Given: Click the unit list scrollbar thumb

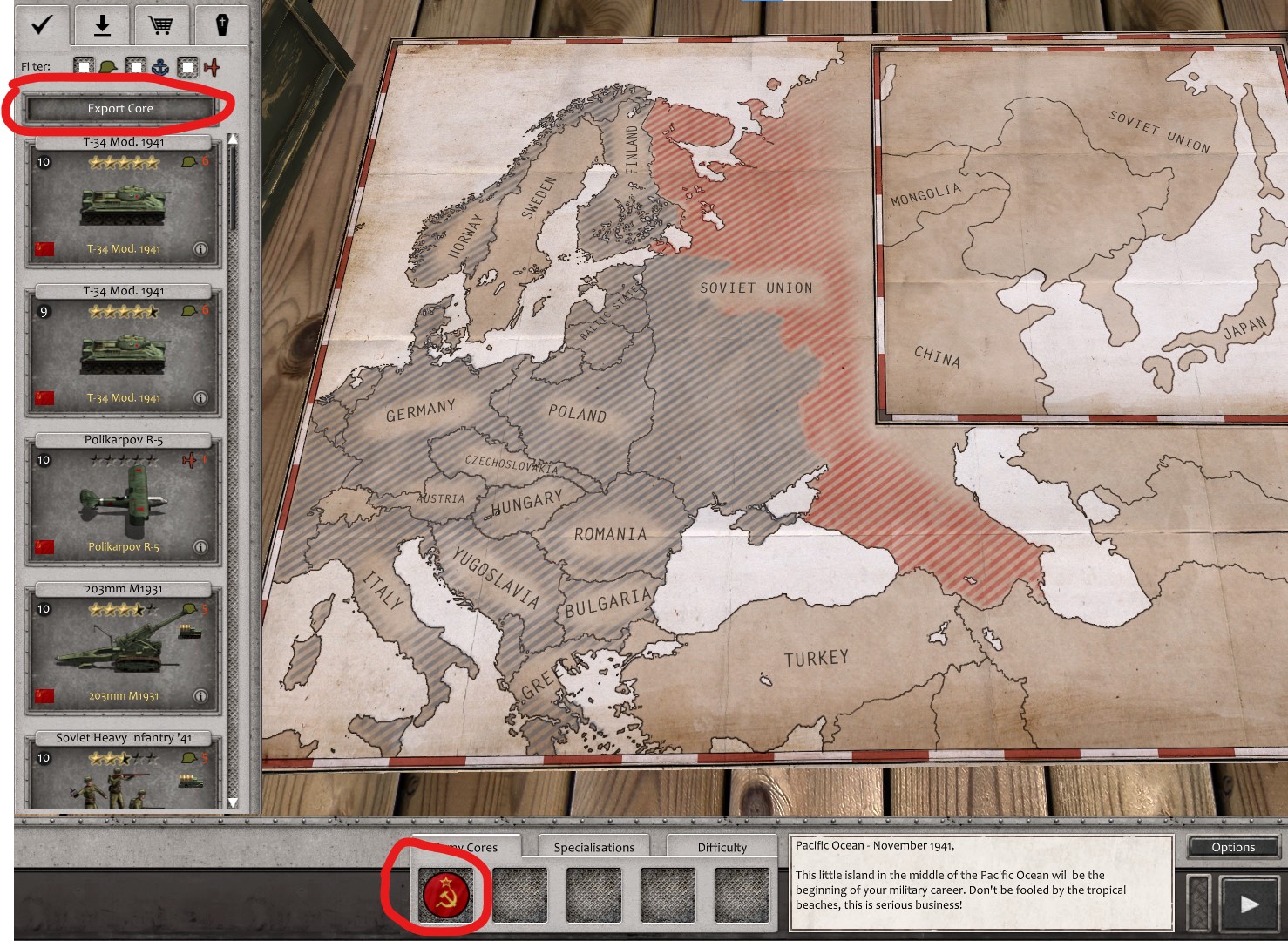Looking at the screenshot, I should [x=233, y=187].
